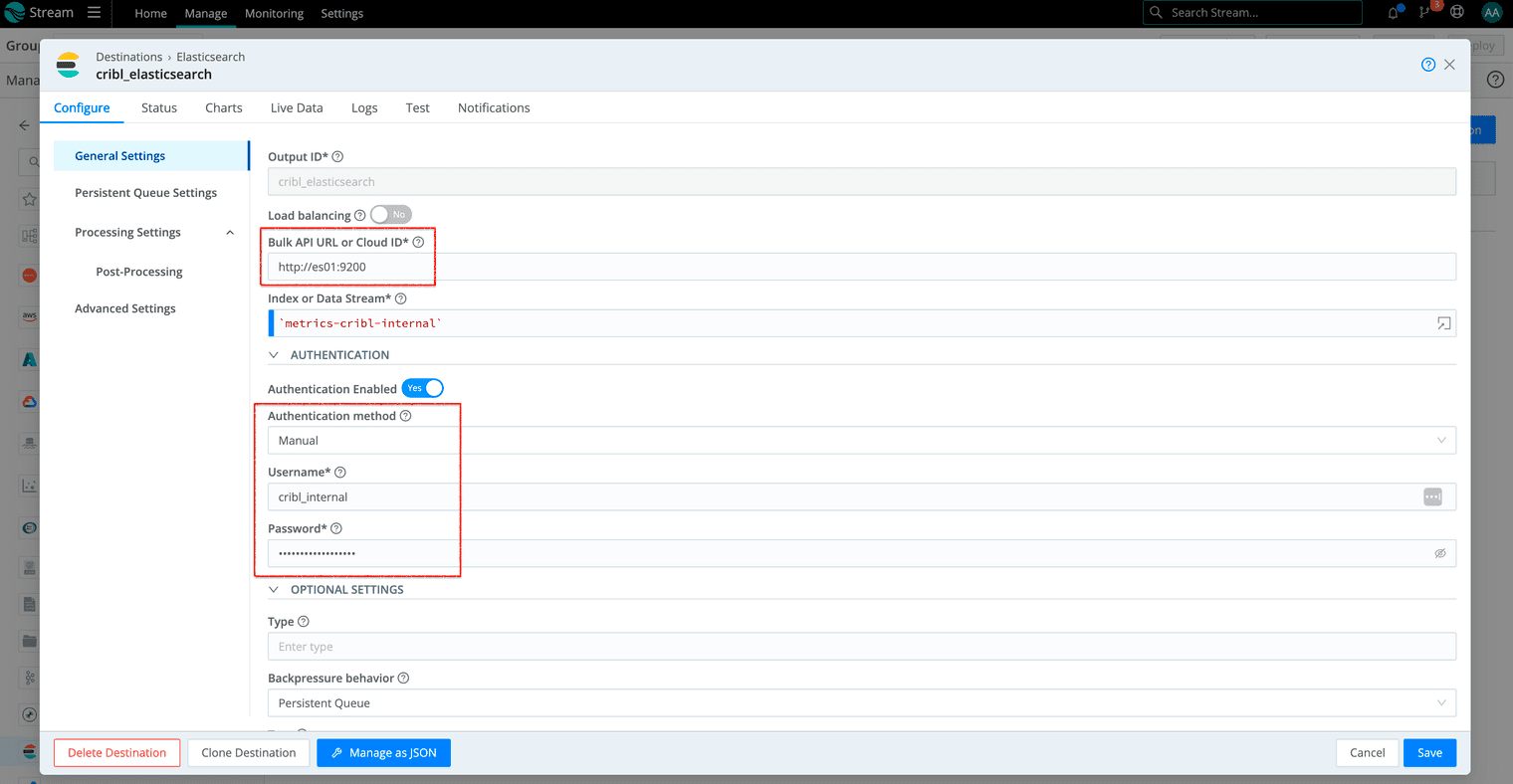Open the notifications bell icon
The image size is (1513, 784).
pos(1393,13)
